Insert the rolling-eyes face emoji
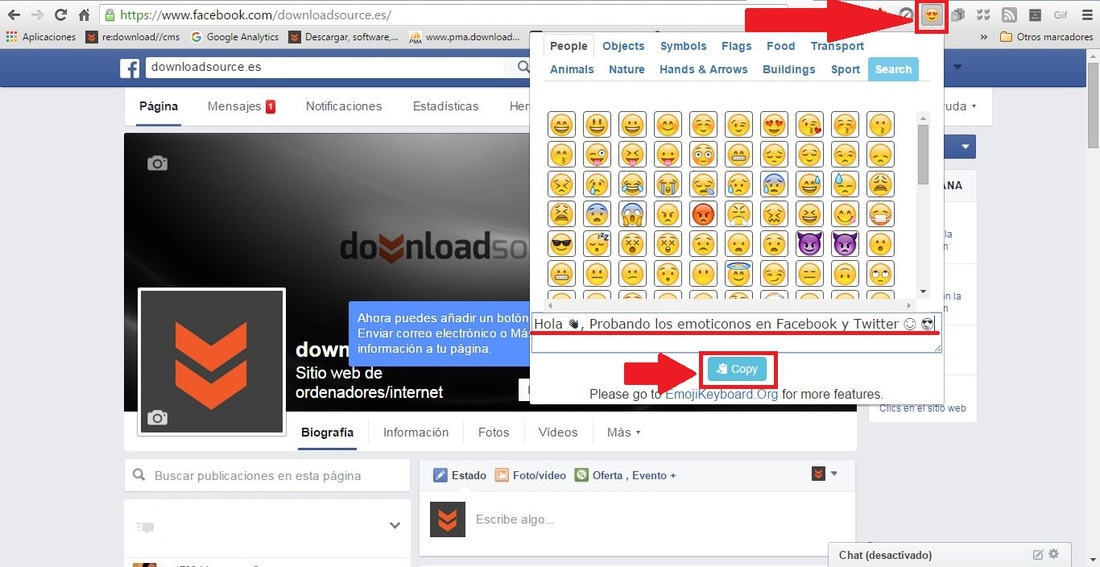This screenshot has height=567, width=1100. pyautogui.click(x=880, y=274)
